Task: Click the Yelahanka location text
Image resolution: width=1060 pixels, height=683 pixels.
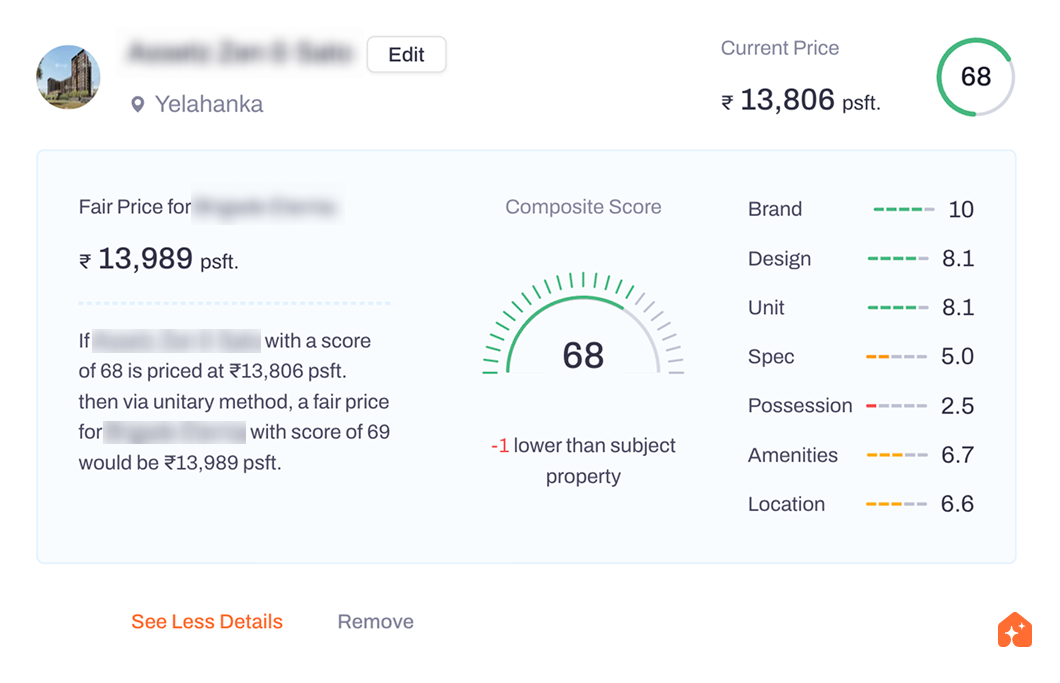Action: tap(209, 104)
